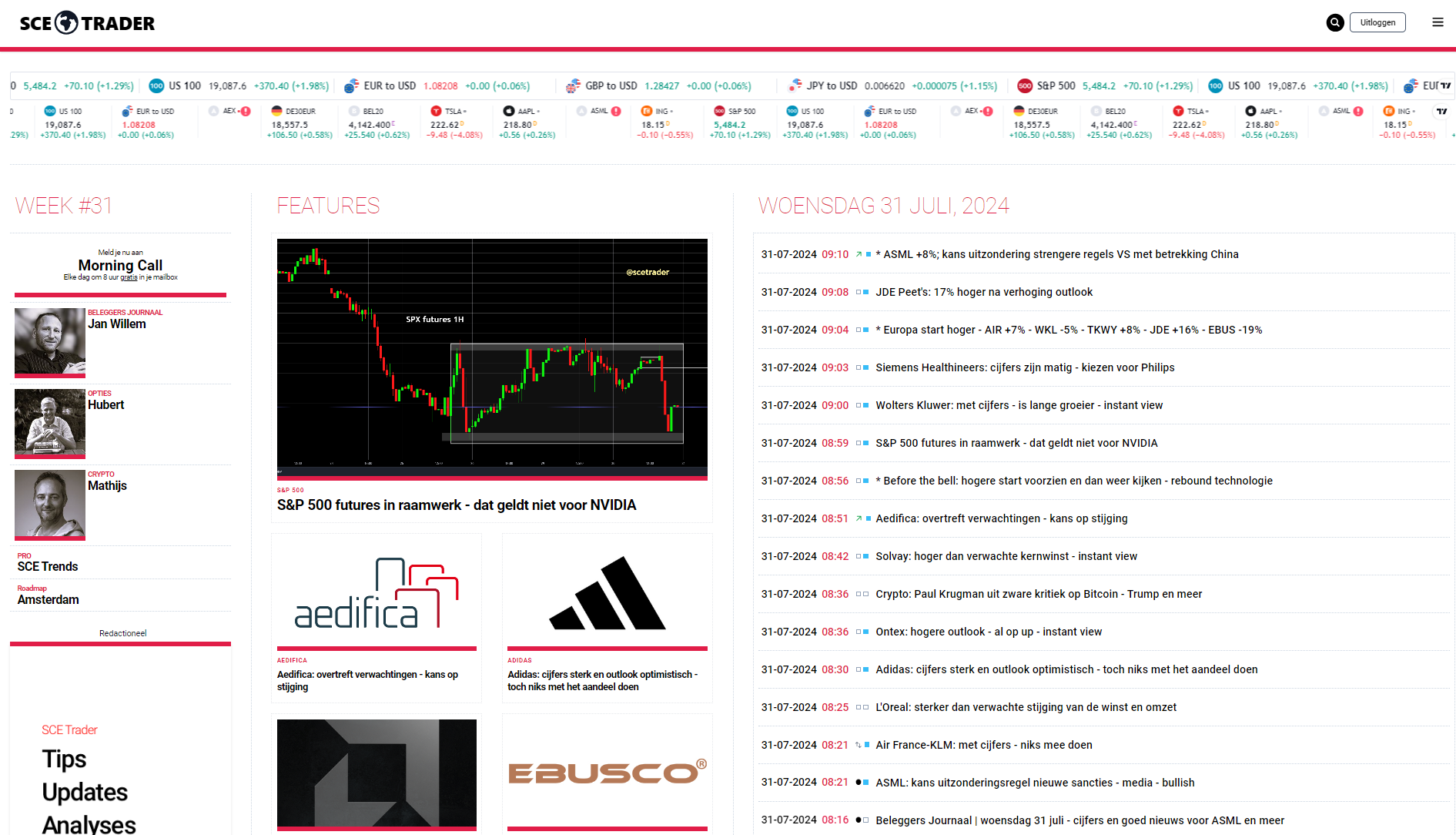Viewport: 1456px width, 835px height.
Task: Click the JPY to USD flag icon
Action: (795, 86)
